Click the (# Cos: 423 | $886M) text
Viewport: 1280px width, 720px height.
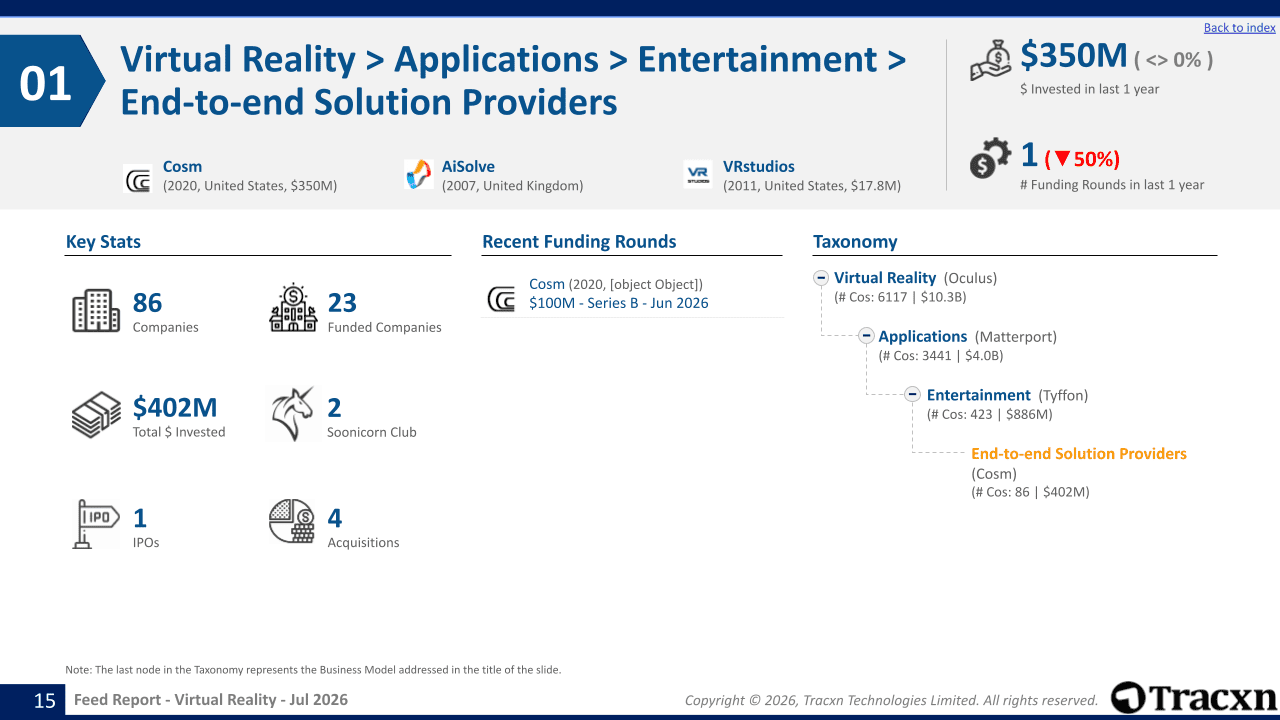(990, 414)
